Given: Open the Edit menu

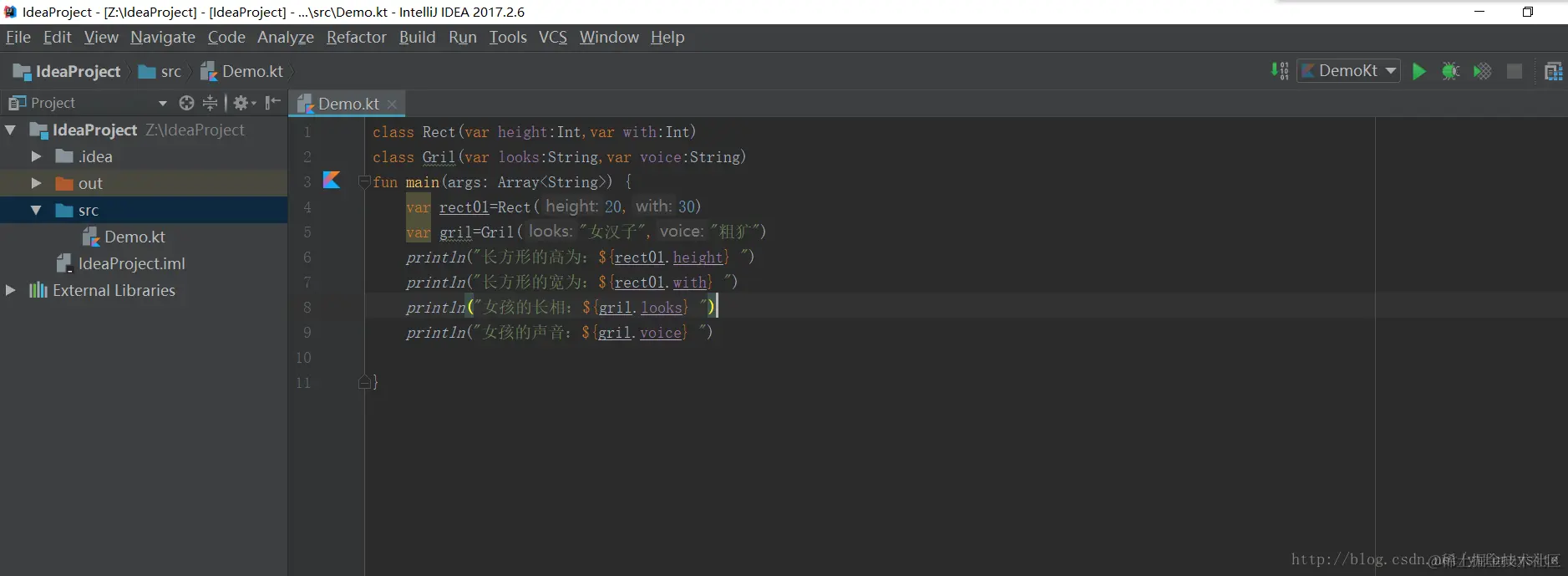Looking at the screenshot, I should [x=58, y=37].
